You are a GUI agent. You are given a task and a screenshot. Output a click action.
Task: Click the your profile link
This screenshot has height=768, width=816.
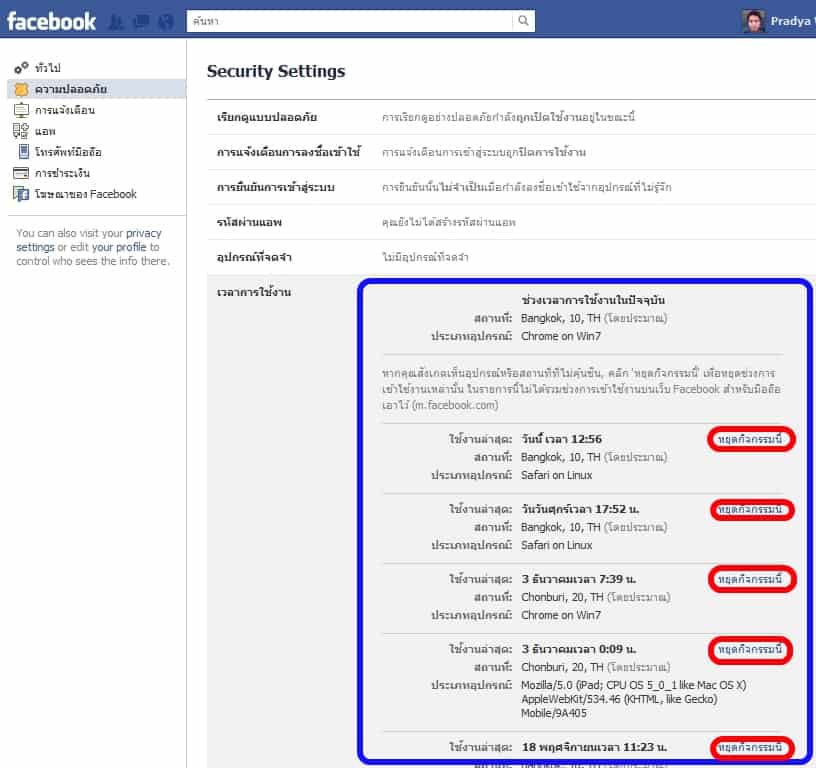pyautogui.click(x=120, y=247)
